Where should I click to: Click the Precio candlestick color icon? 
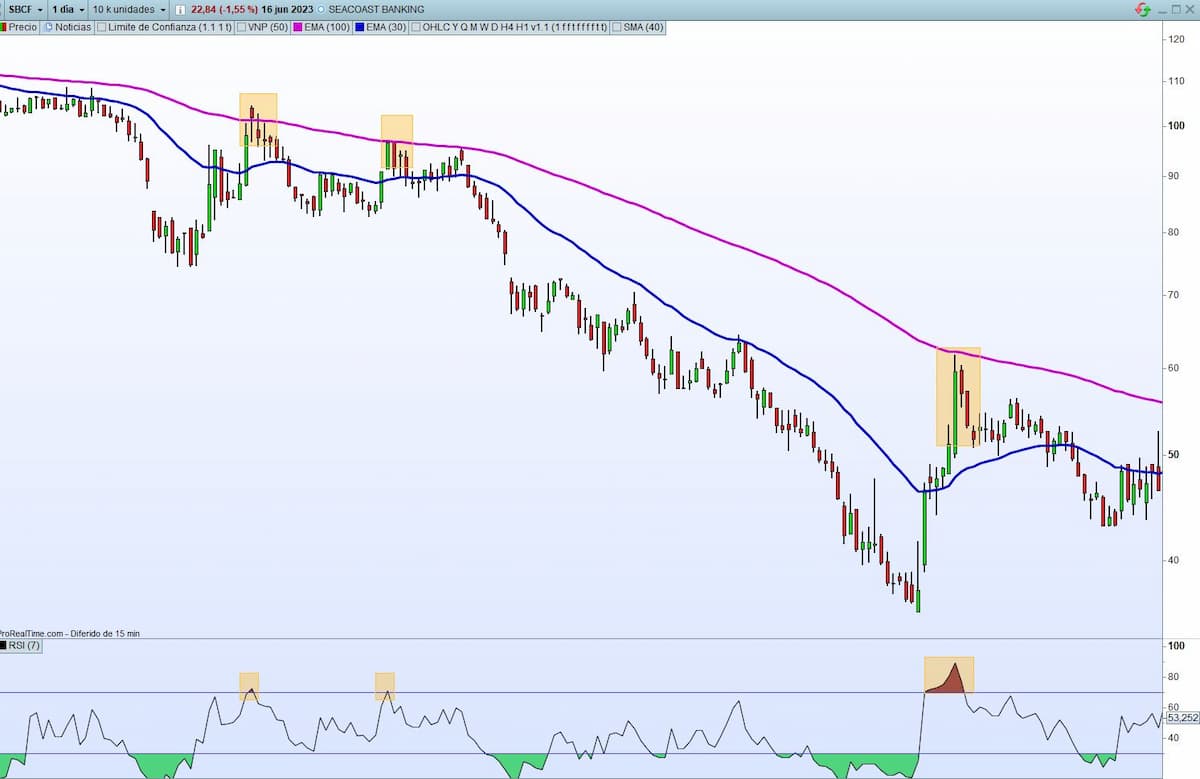click(4, 27)
